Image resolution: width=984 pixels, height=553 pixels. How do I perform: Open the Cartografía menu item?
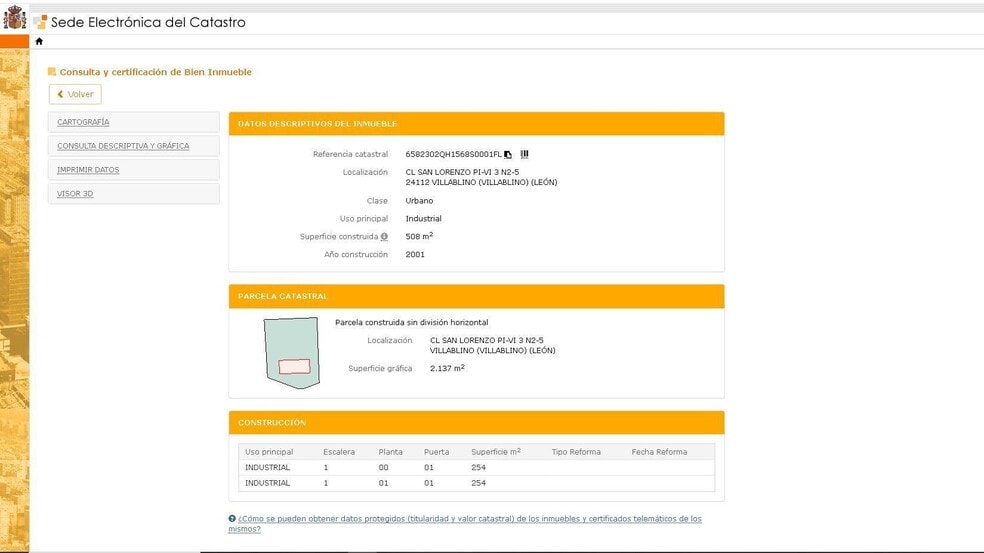click(x=84, y=122)
